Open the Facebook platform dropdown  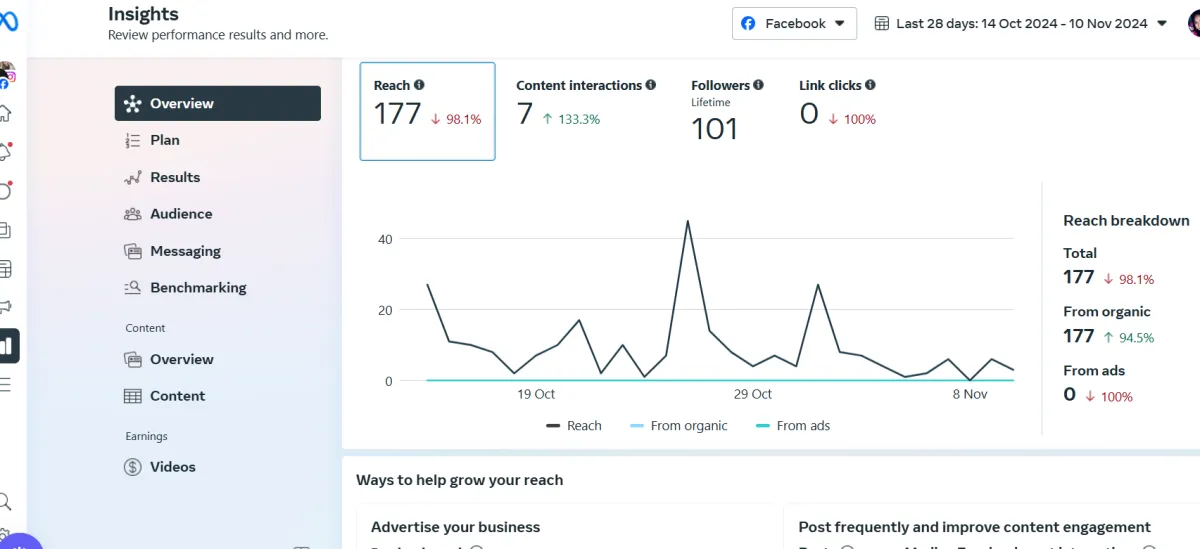794,23
